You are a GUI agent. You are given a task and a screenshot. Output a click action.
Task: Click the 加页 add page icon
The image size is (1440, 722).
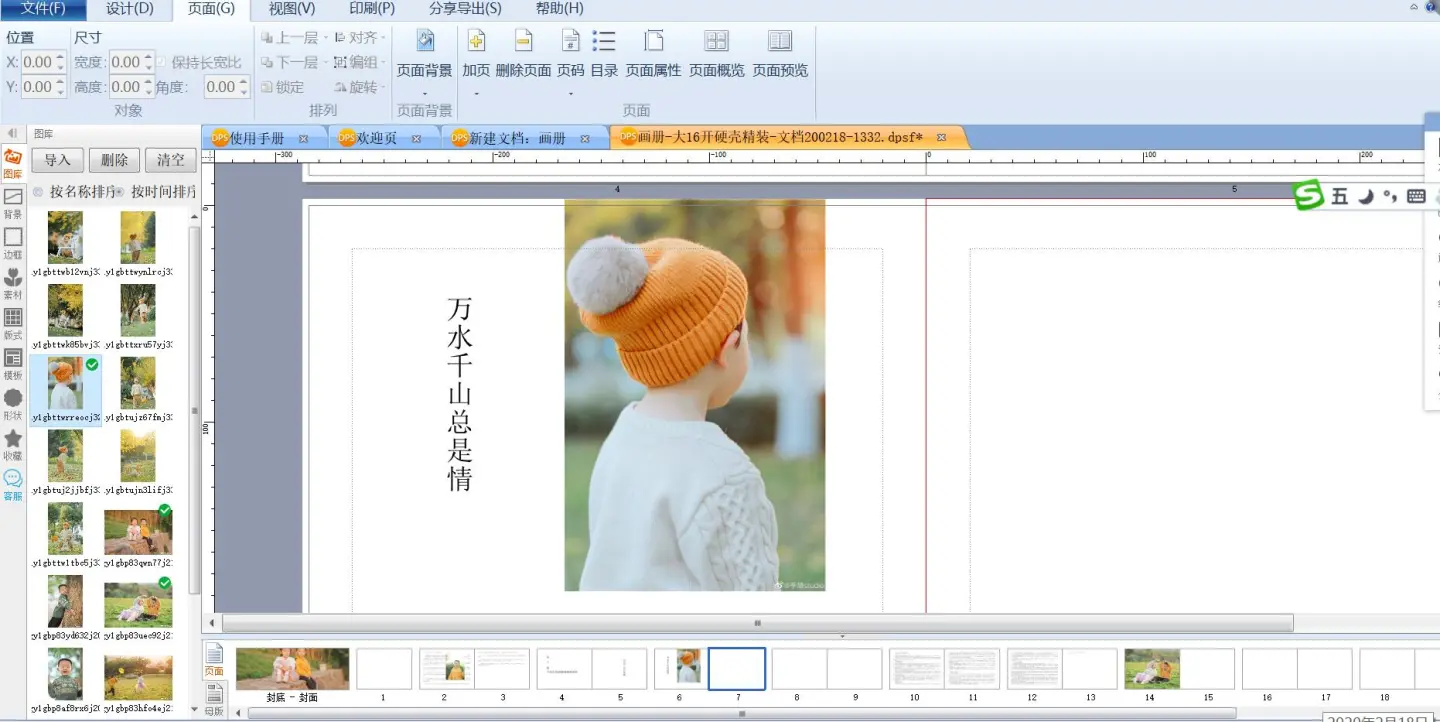click(x=476, y=41)
